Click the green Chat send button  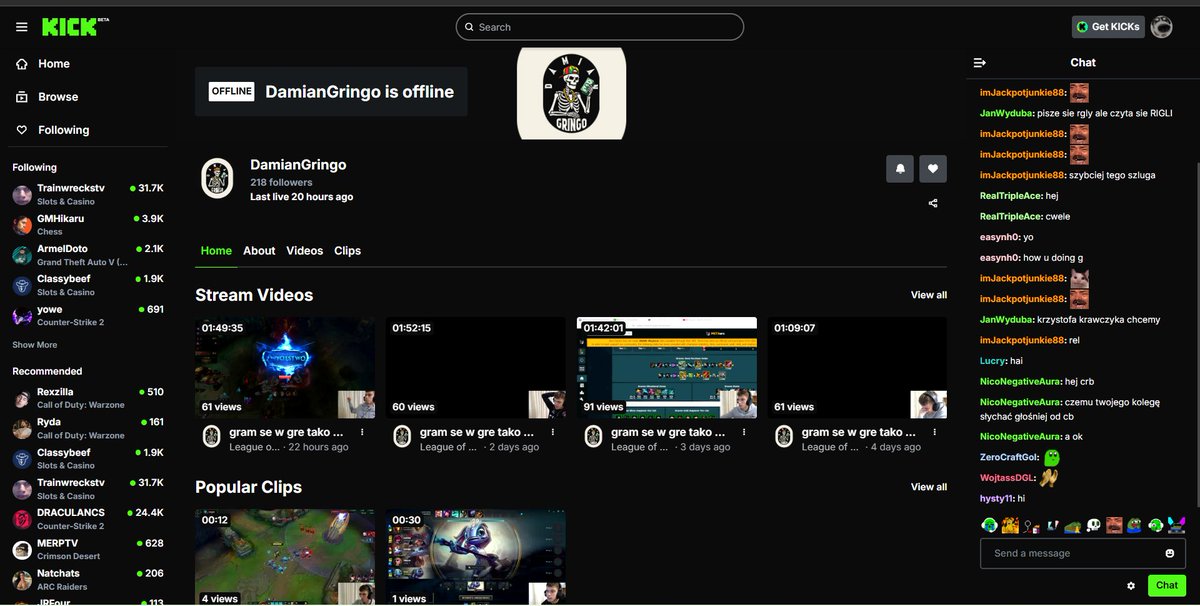[1167, 585]
